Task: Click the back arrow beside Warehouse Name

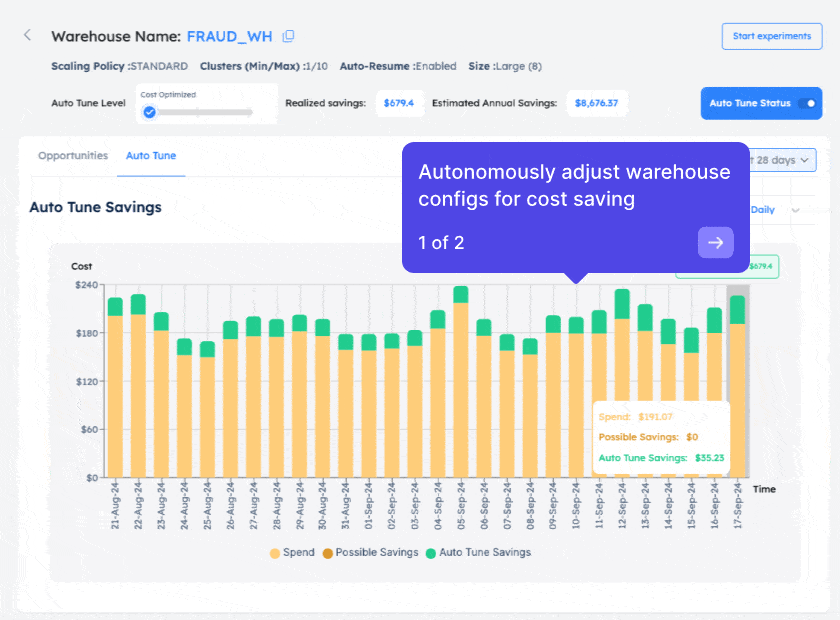Action: [26, 33]
